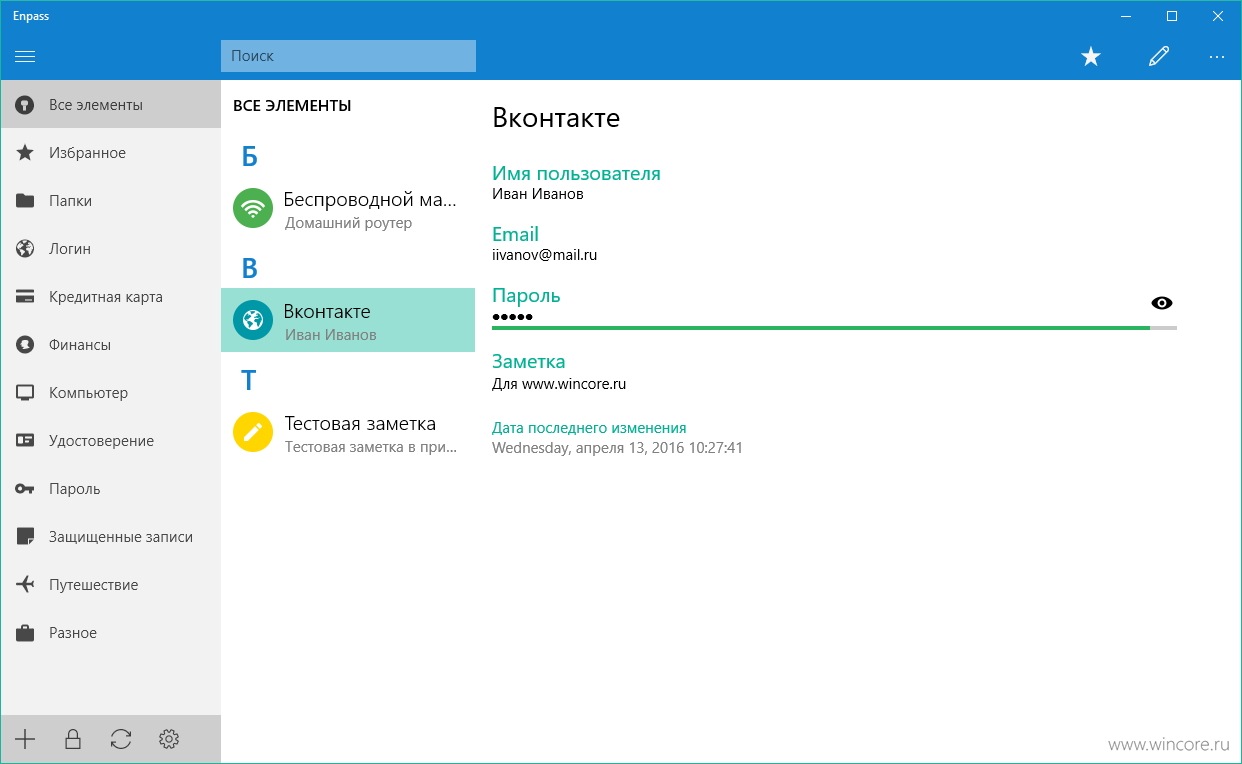The image size is (1242, 764).
Task: Click Иван Иванов subtitle in list
Action: (331, 335)
